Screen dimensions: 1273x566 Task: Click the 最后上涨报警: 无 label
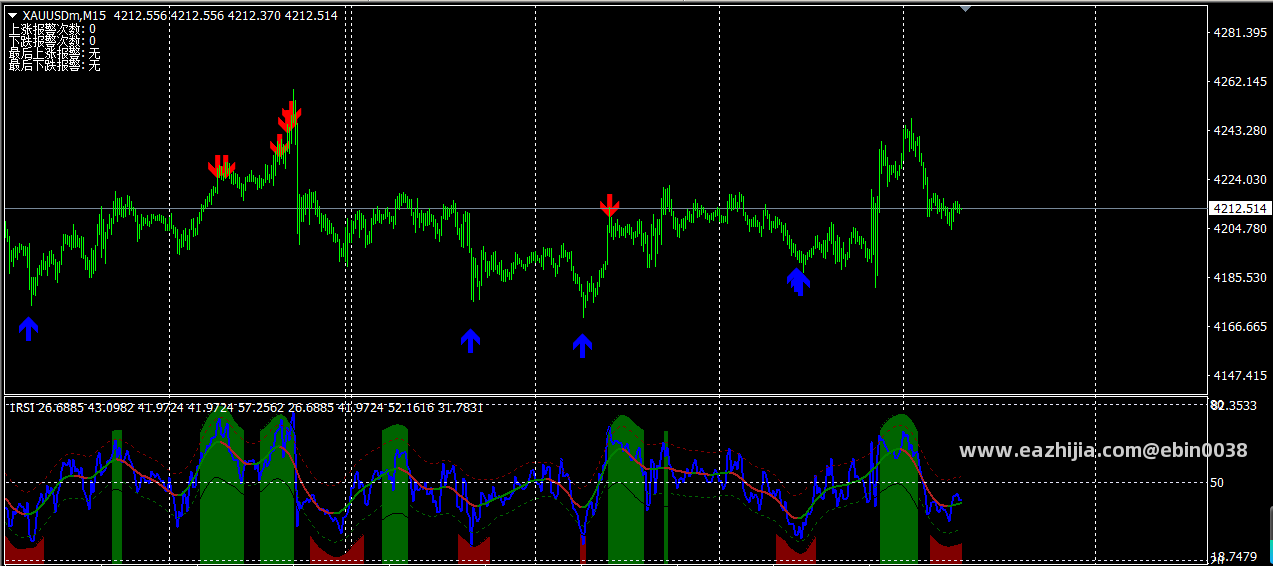[x=54, y=53]
